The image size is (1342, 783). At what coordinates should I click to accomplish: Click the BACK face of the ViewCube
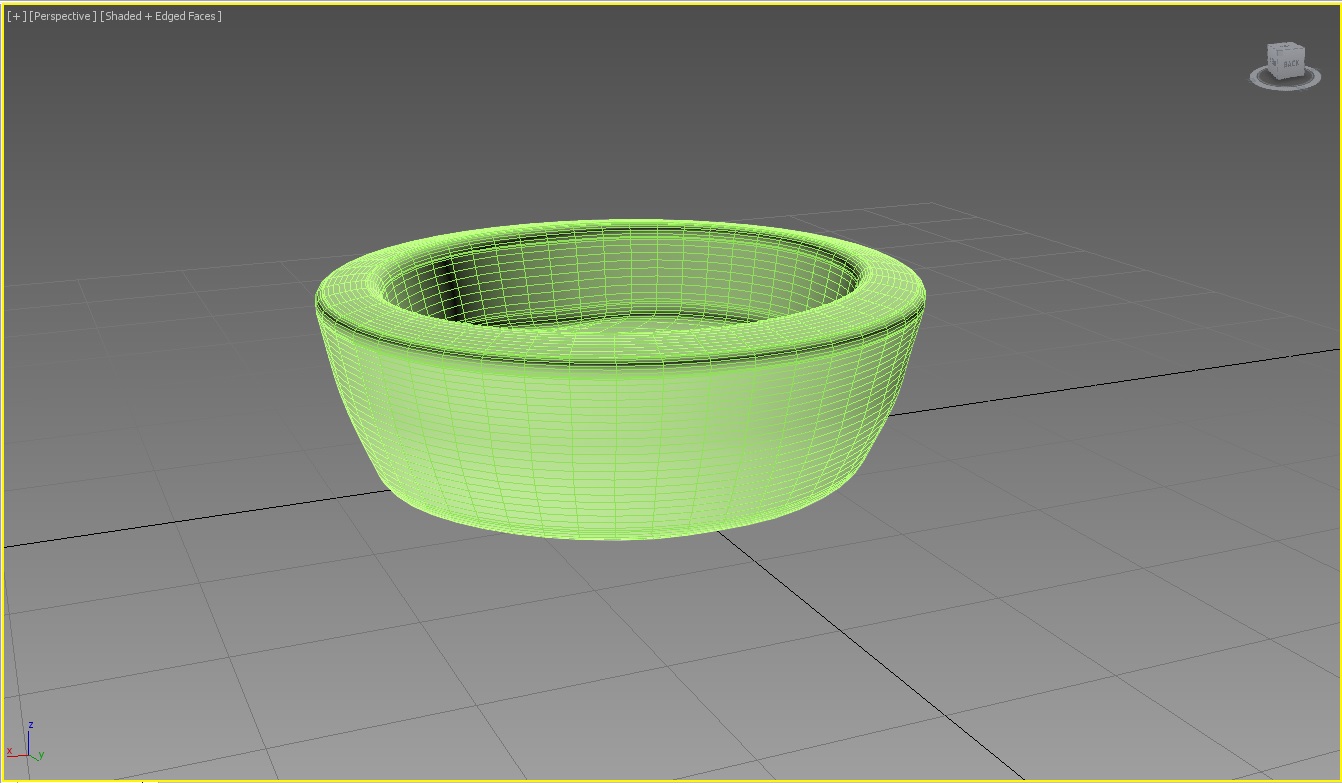pyautogui.click(x=1290, y=64)
